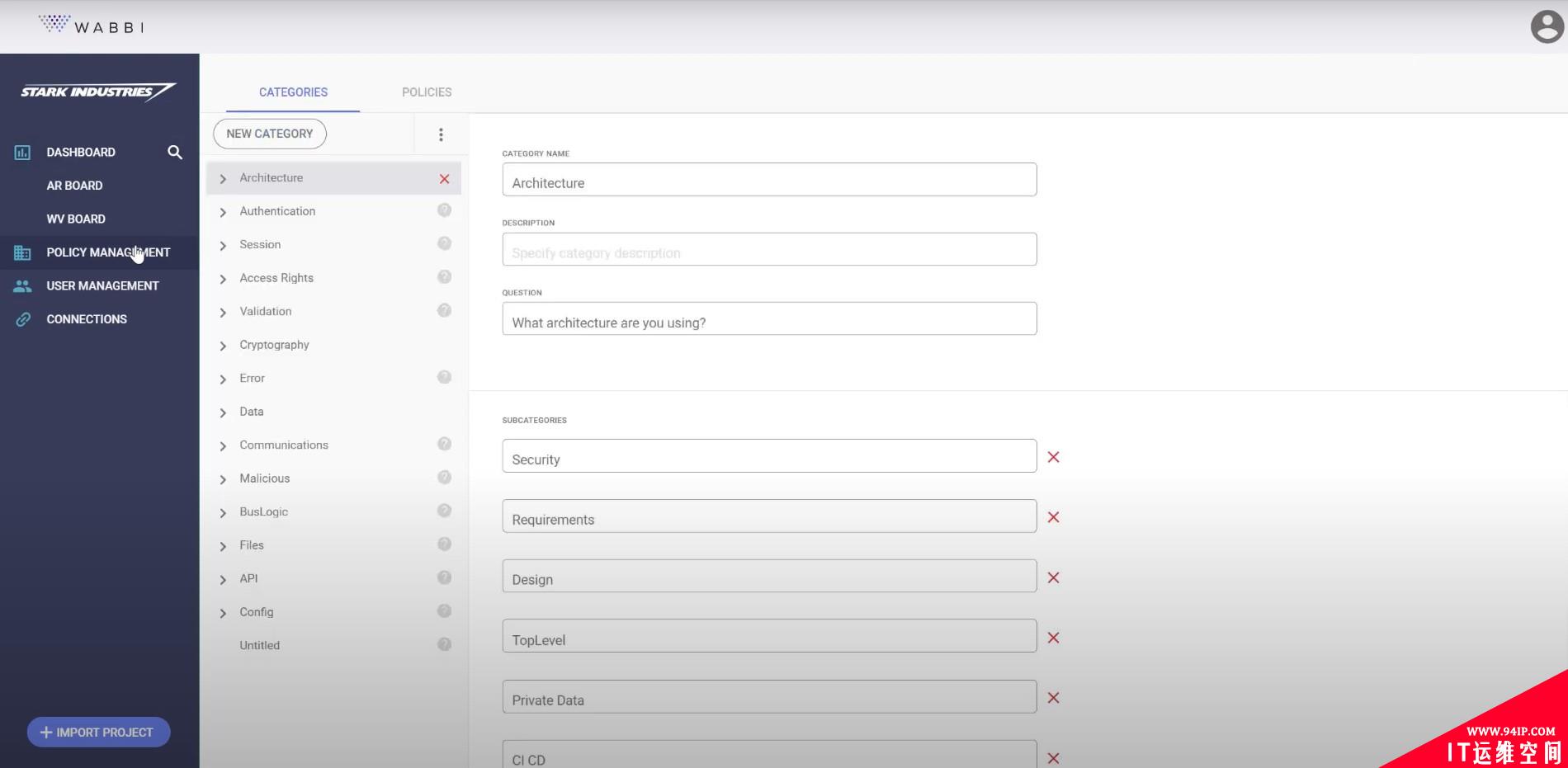Select the Untitled category in list
Screen dimensions: 1568x768
[260, 645]
